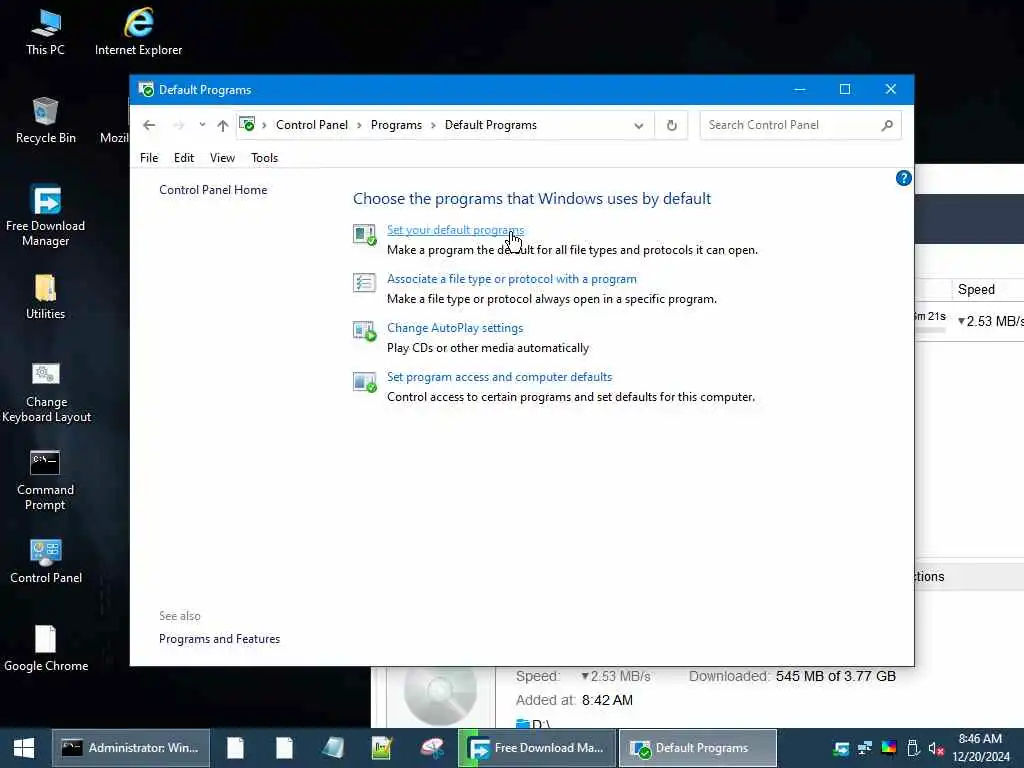Switch to Free Download Manager taskbar button
This screenshot has width=1024, height=768.
537,748
